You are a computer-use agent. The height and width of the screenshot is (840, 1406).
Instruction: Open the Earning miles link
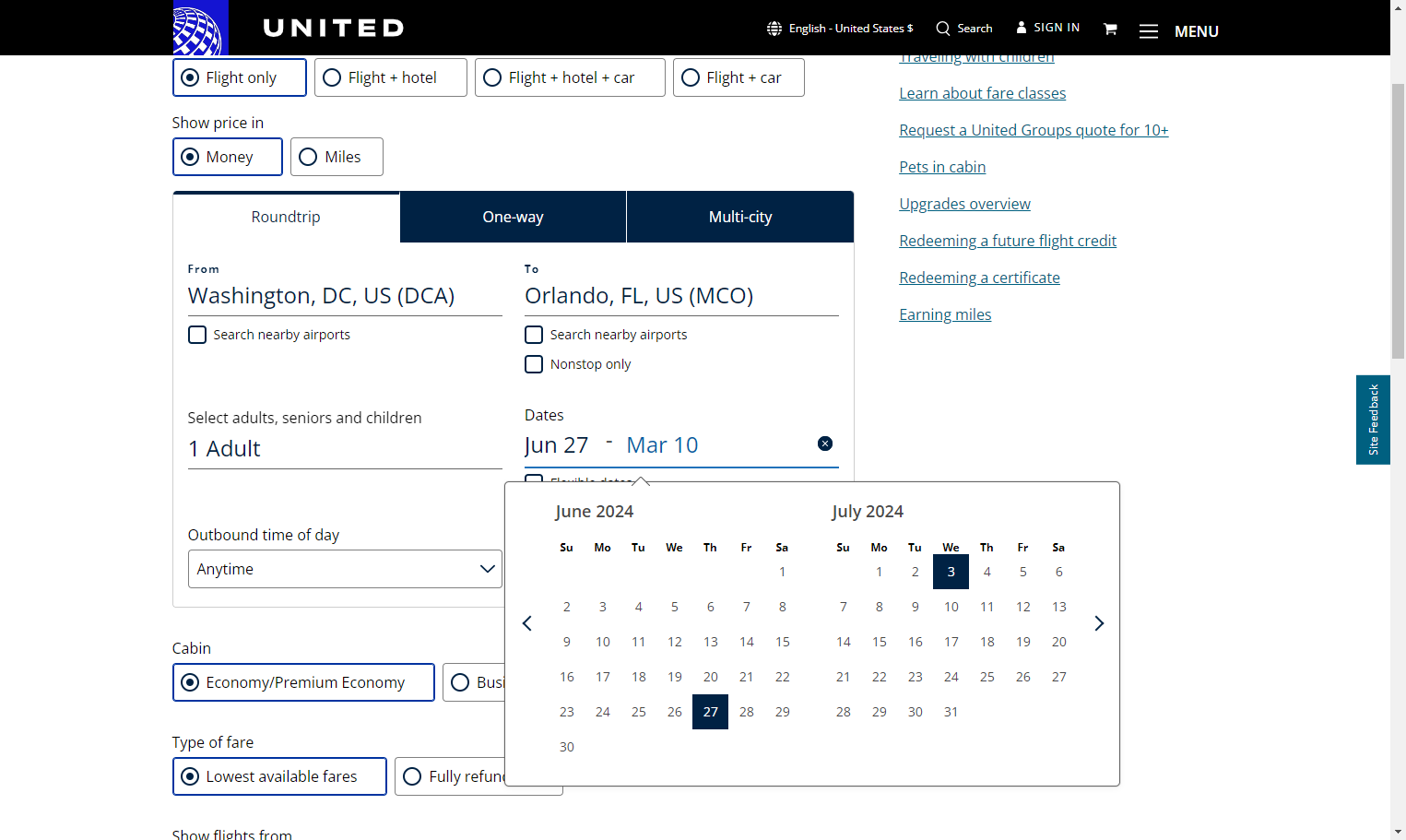click(x=945, y=314)
